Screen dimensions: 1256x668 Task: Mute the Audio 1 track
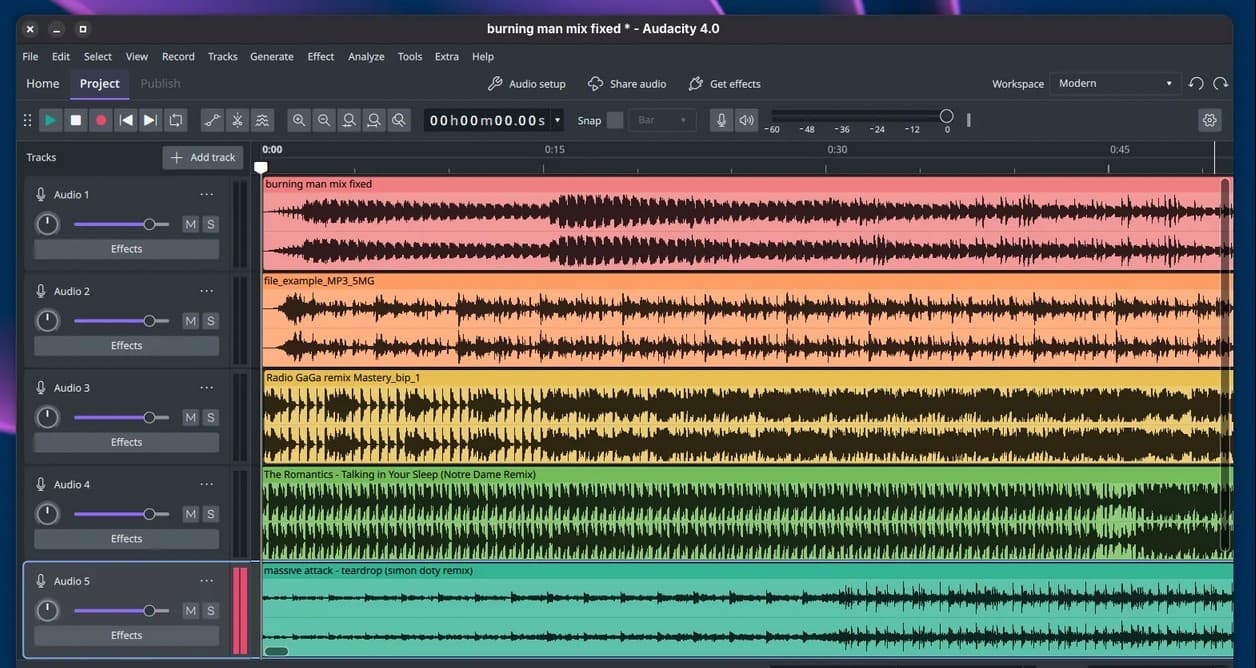(x=190, y=224)
